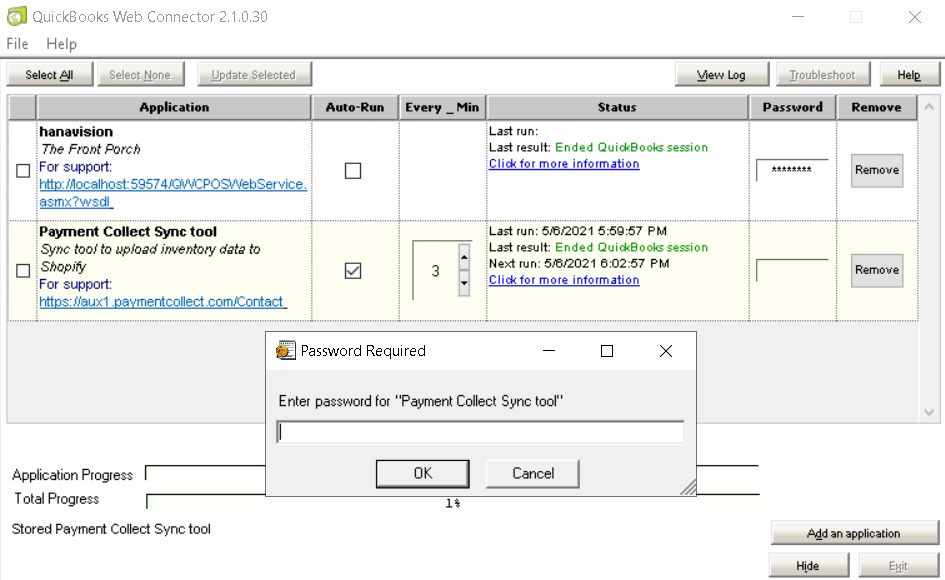Screen dimensions: 945x580
Task: Uncheck Auto-Run for Payment Collect Sync tool
Action: click(x=353, y=271)
